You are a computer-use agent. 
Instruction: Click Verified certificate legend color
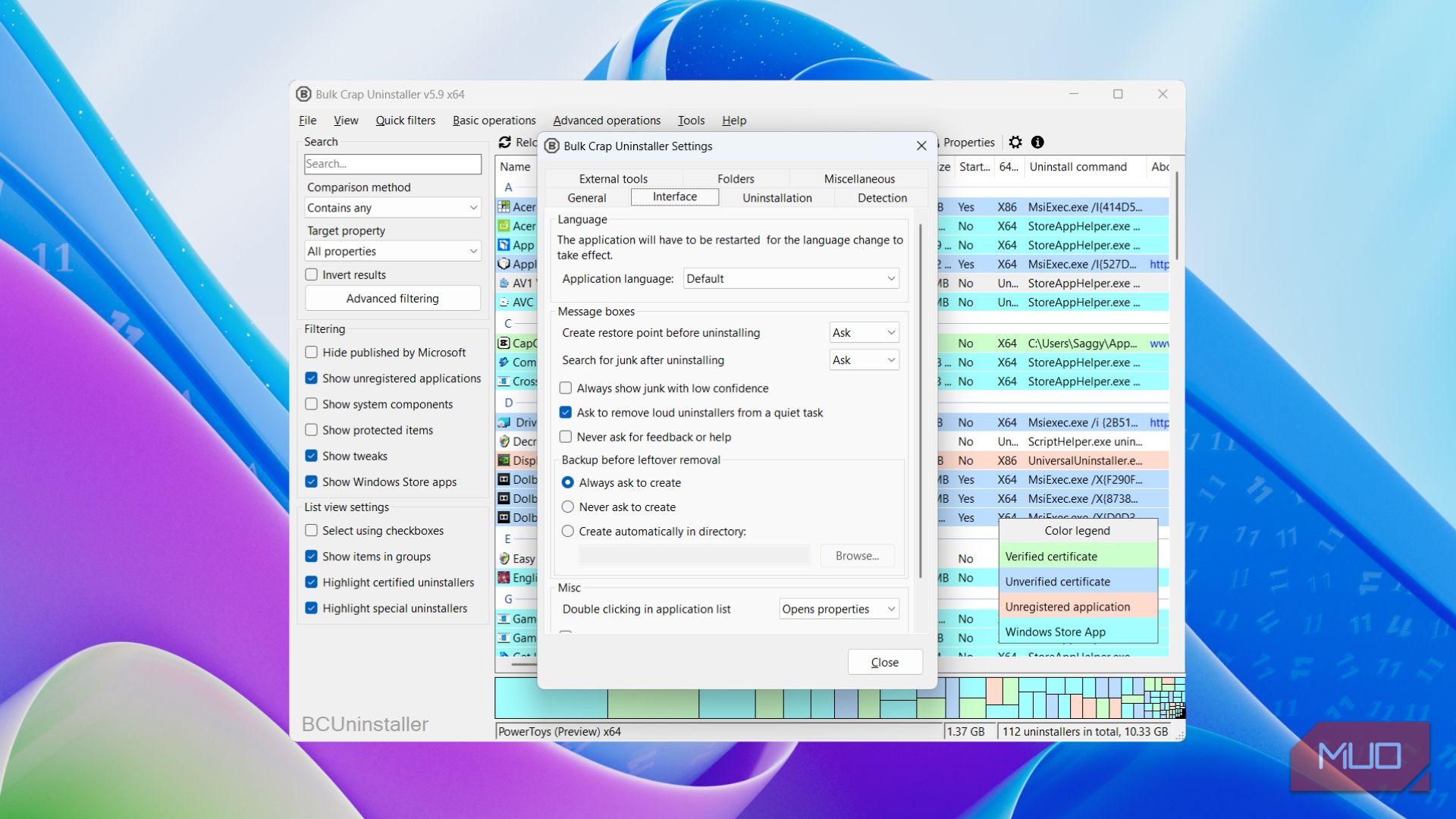pos(1078,556)
